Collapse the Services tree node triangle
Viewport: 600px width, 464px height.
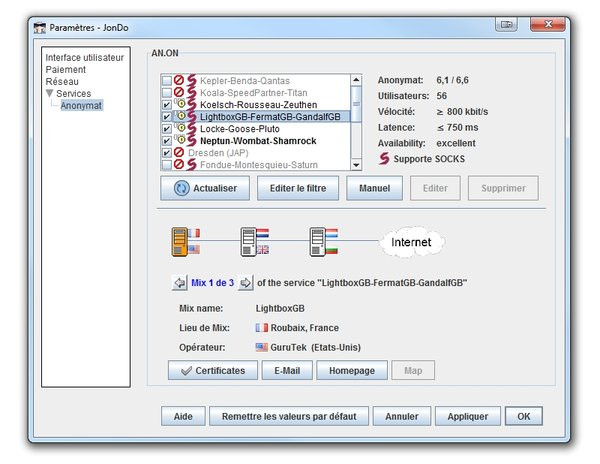click(49, 93)
